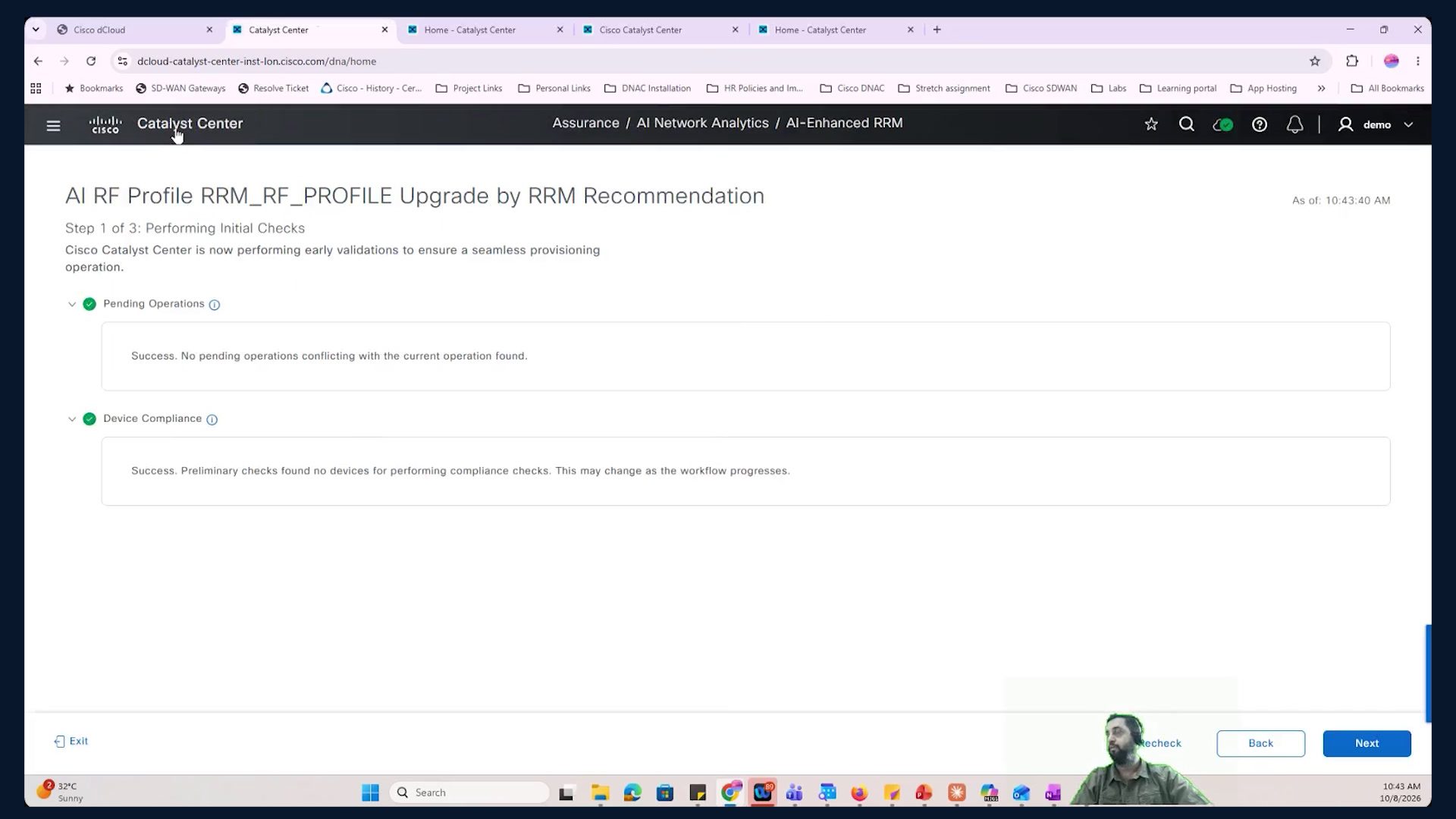This screenshot has width=1456, height=819.
Task: Check the green cloud status icon
Action: coord(1222,125)
